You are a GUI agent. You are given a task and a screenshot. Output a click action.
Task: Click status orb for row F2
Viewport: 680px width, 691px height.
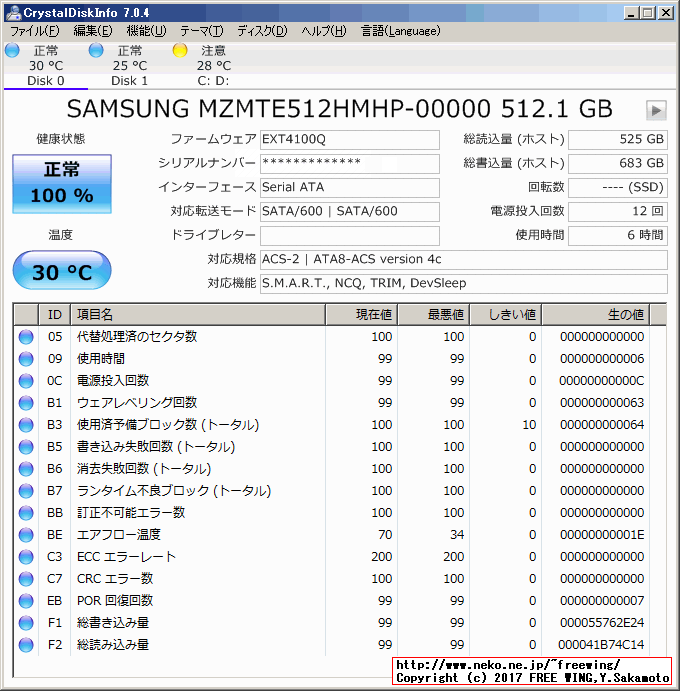point(26,645)
